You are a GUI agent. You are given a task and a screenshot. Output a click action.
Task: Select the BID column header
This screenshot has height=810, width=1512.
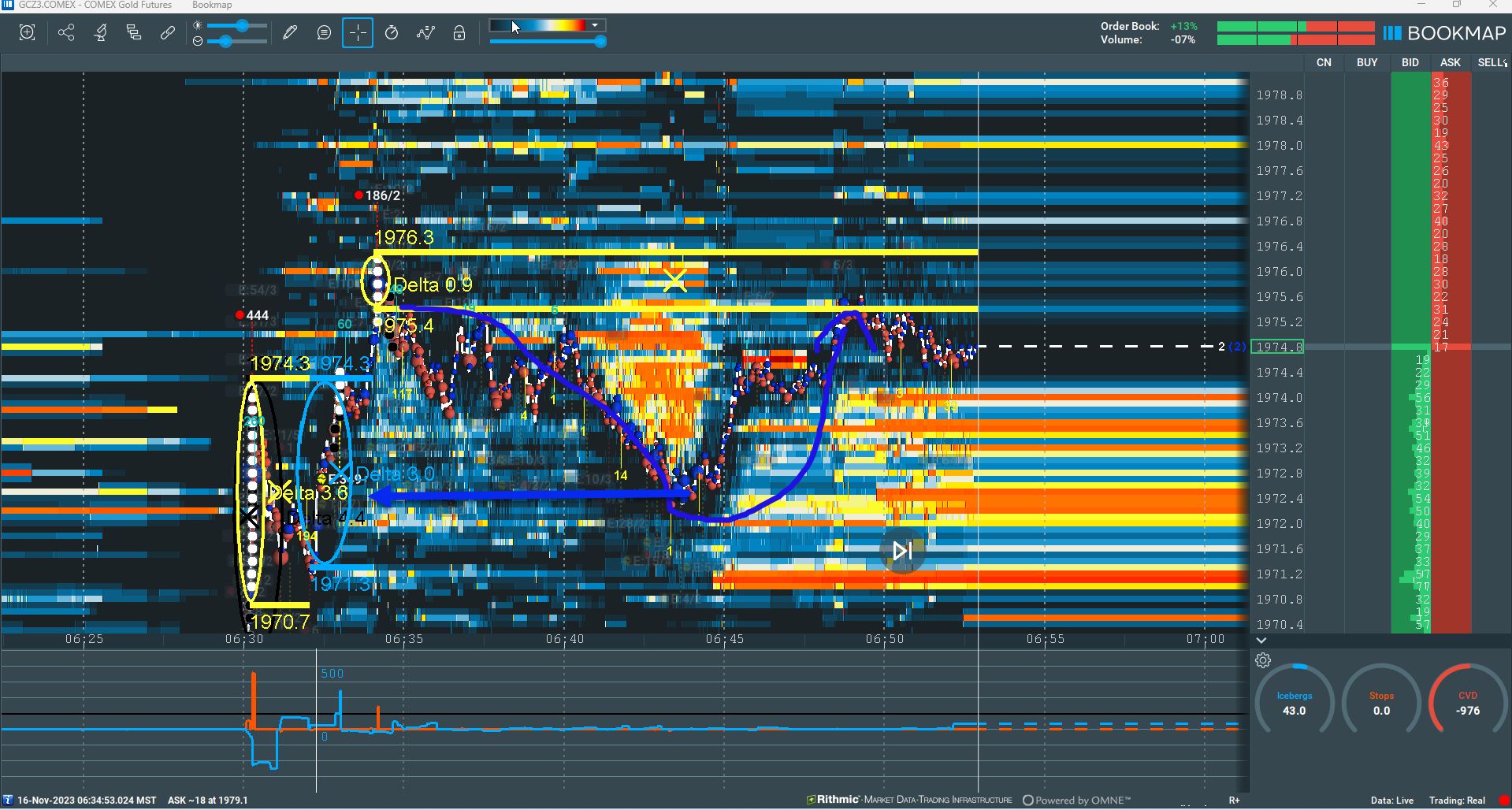[x=1410, y=62]
